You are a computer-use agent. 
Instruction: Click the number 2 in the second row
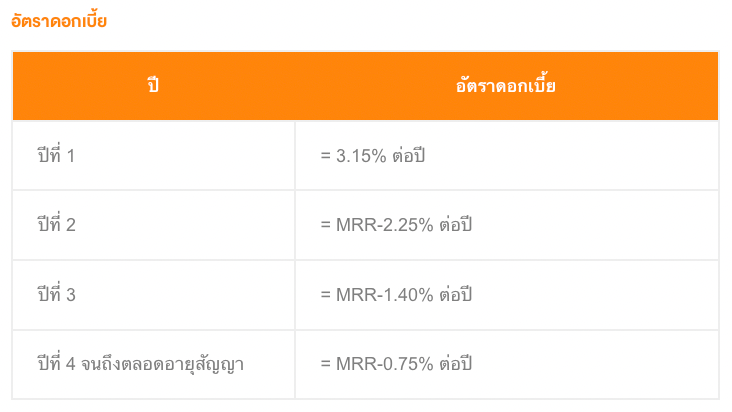(x=71, y=225)
